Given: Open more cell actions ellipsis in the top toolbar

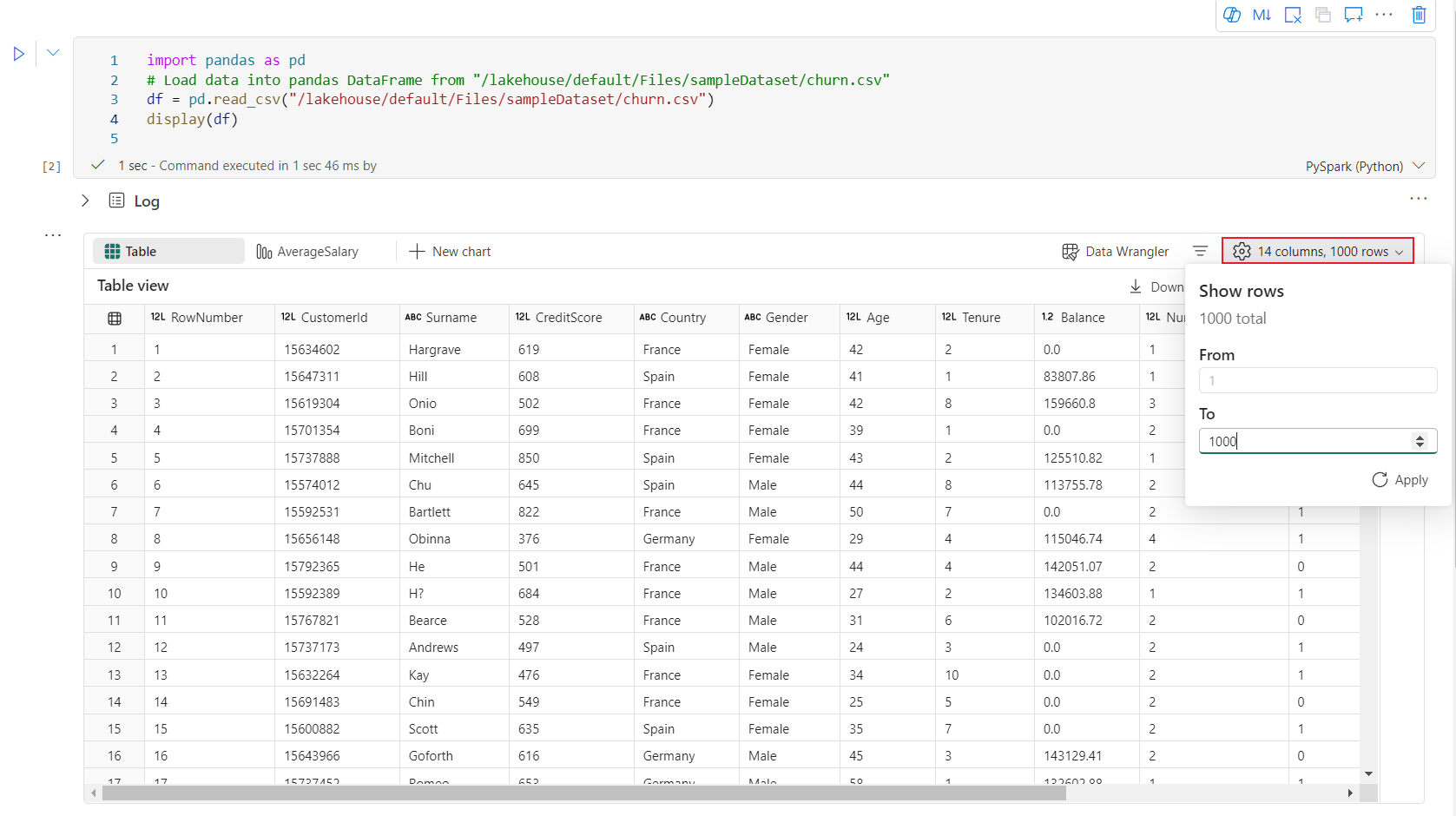Looking at the screenshot, I should pyautogui.click(x=1384, y=15).
